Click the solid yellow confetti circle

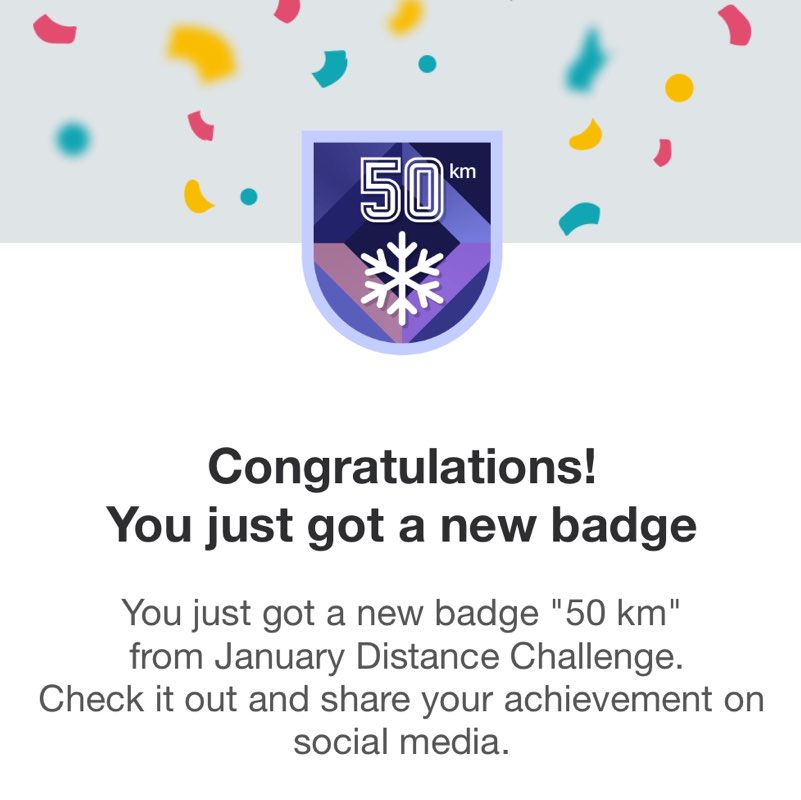click(679, 87)
